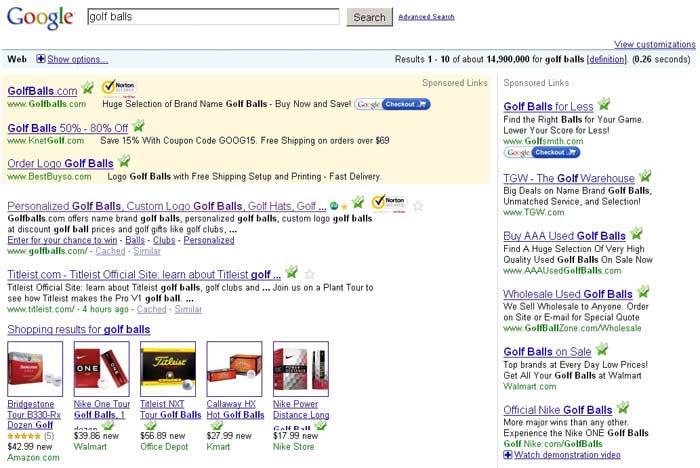Star the Personalized Golf Balls result
Image resolution: width=700 pixels, height=468 pixels.
coord(418,206)
